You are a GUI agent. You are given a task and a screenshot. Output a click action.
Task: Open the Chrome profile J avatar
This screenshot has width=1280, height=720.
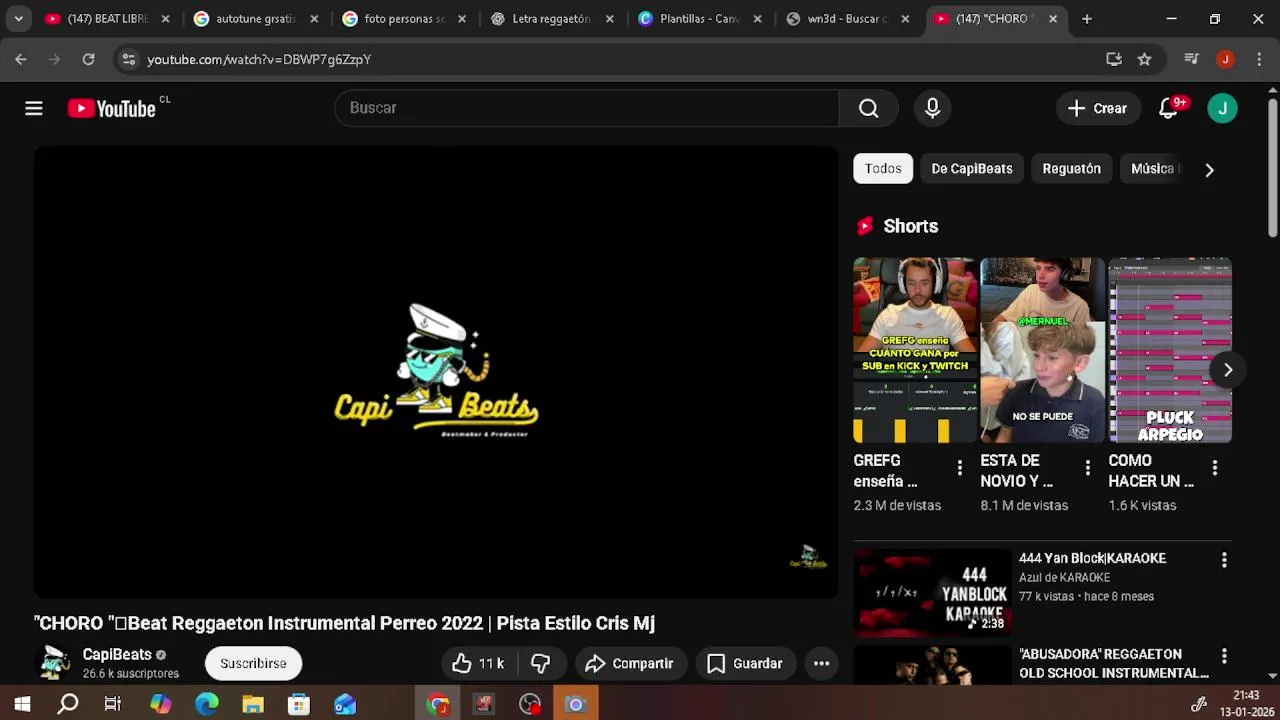1225,59
